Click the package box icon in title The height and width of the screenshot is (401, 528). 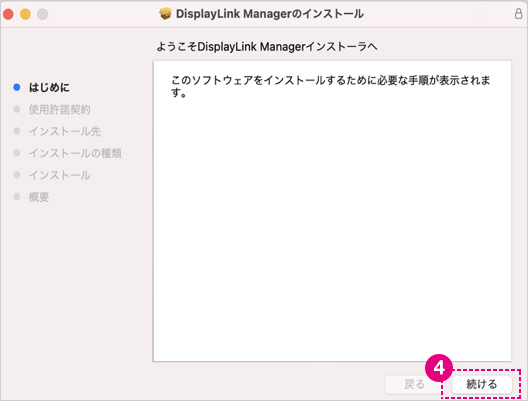(x=165, y=14)
